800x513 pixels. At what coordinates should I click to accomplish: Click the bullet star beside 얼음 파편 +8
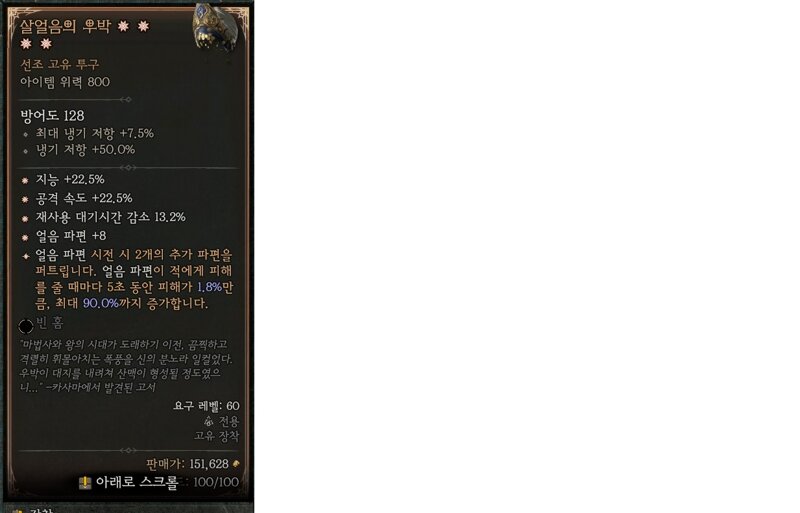(25, 237)
